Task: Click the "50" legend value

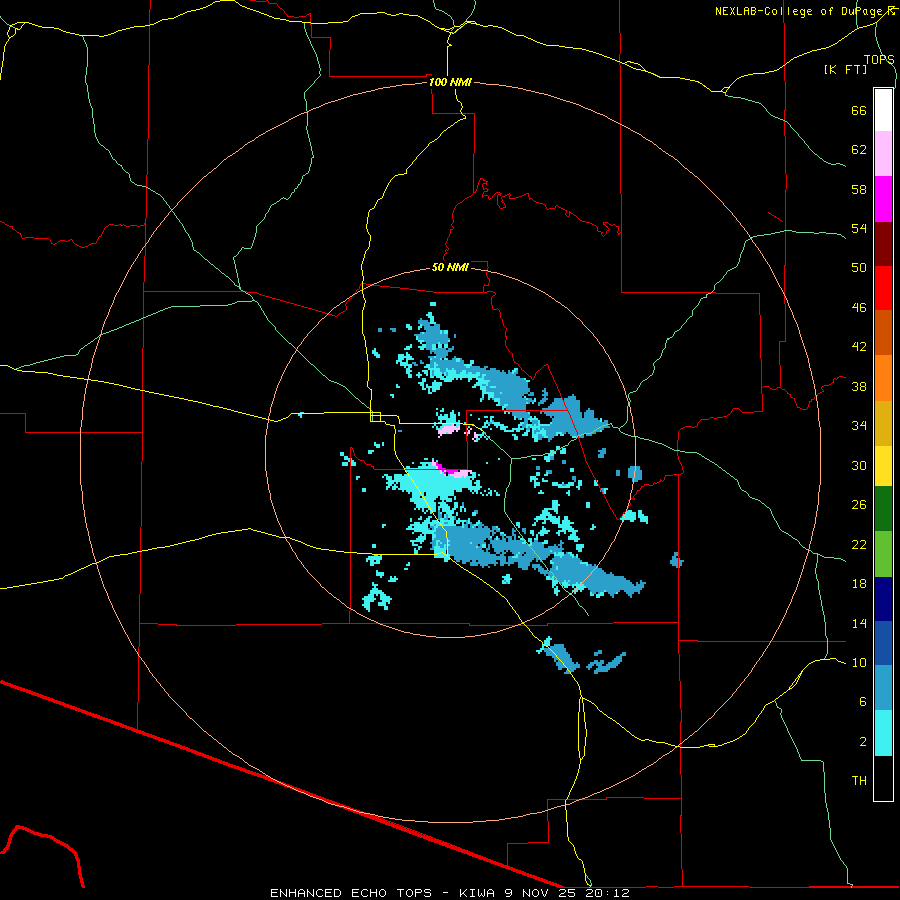Action: tap(859, 268)
